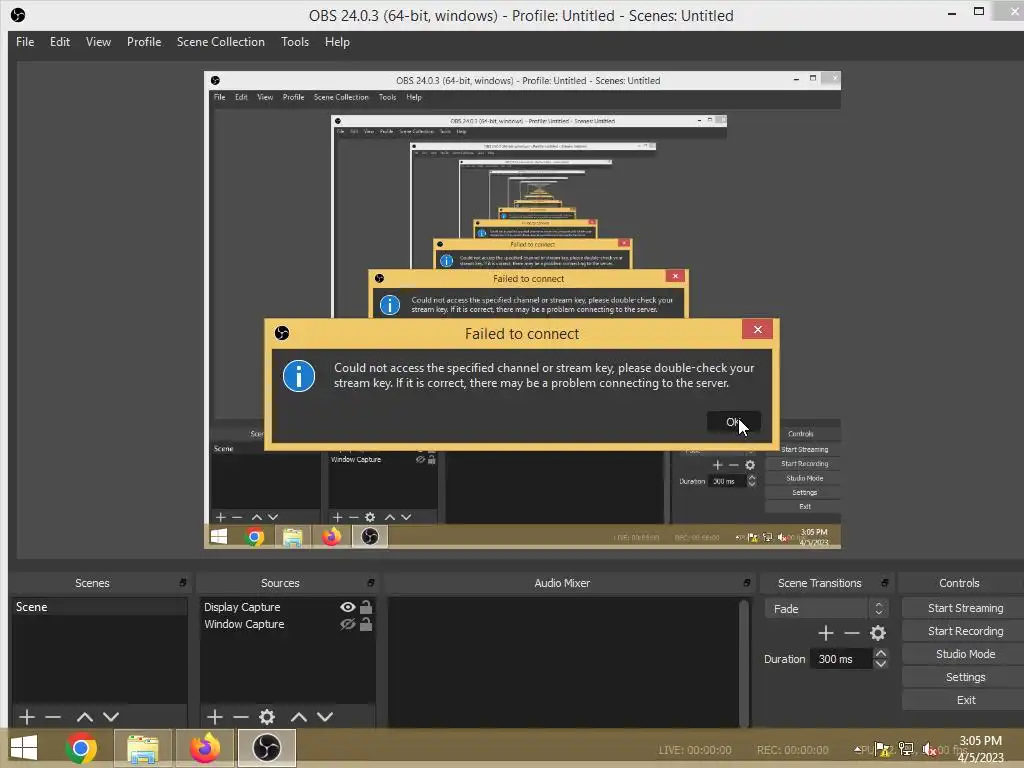Move scene up with arrow icon
The image size is (1024, 768).
click(84, 717)
